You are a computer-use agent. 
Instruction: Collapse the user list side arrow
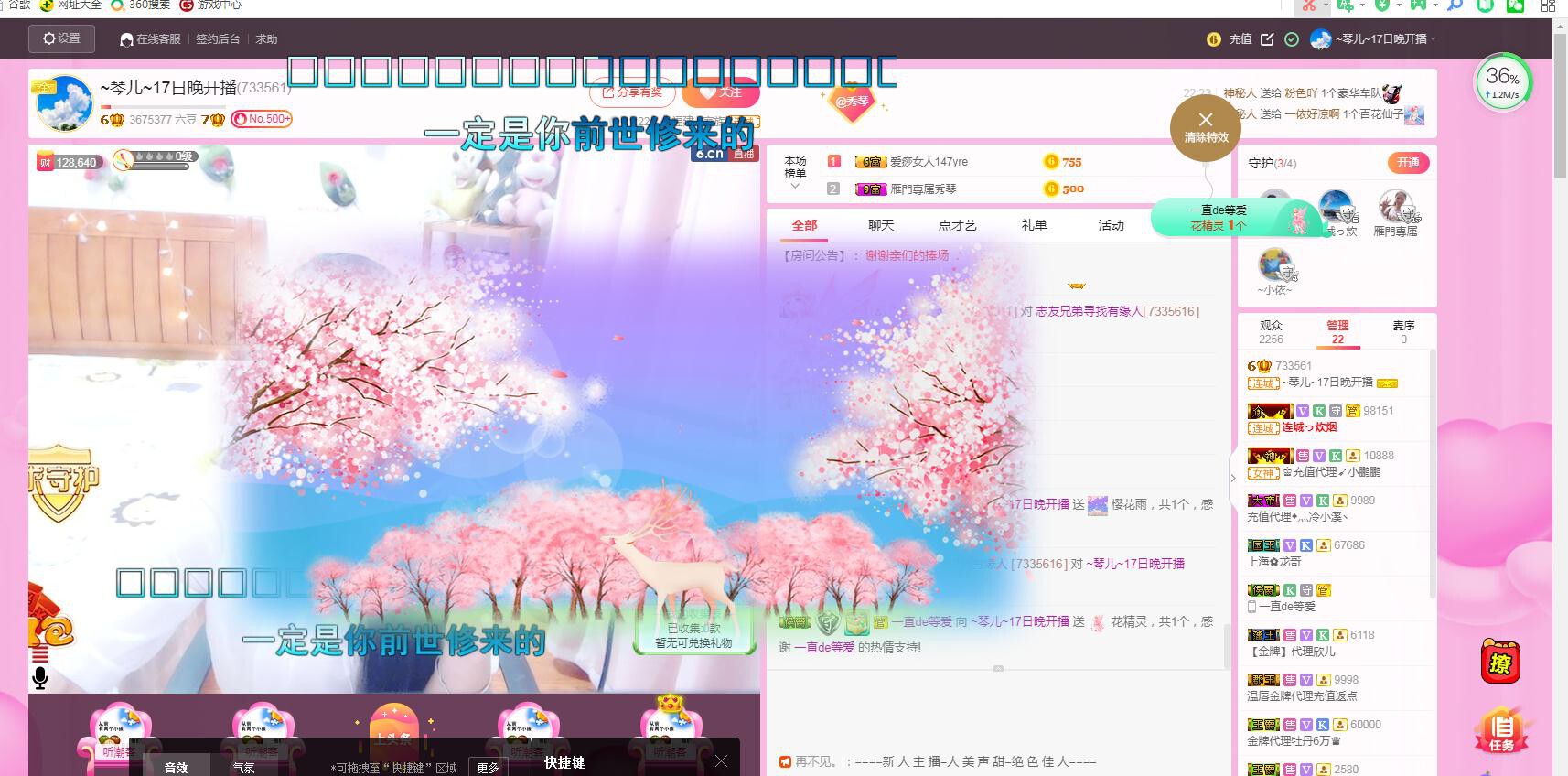[1232, 478]
